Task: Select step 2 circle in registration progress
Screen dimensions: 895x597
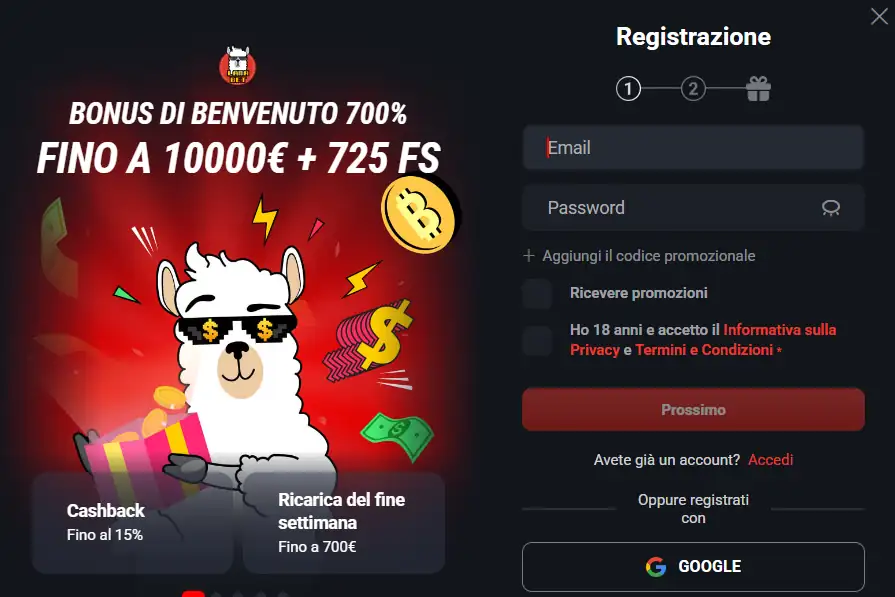Action: tap(693, 89)
